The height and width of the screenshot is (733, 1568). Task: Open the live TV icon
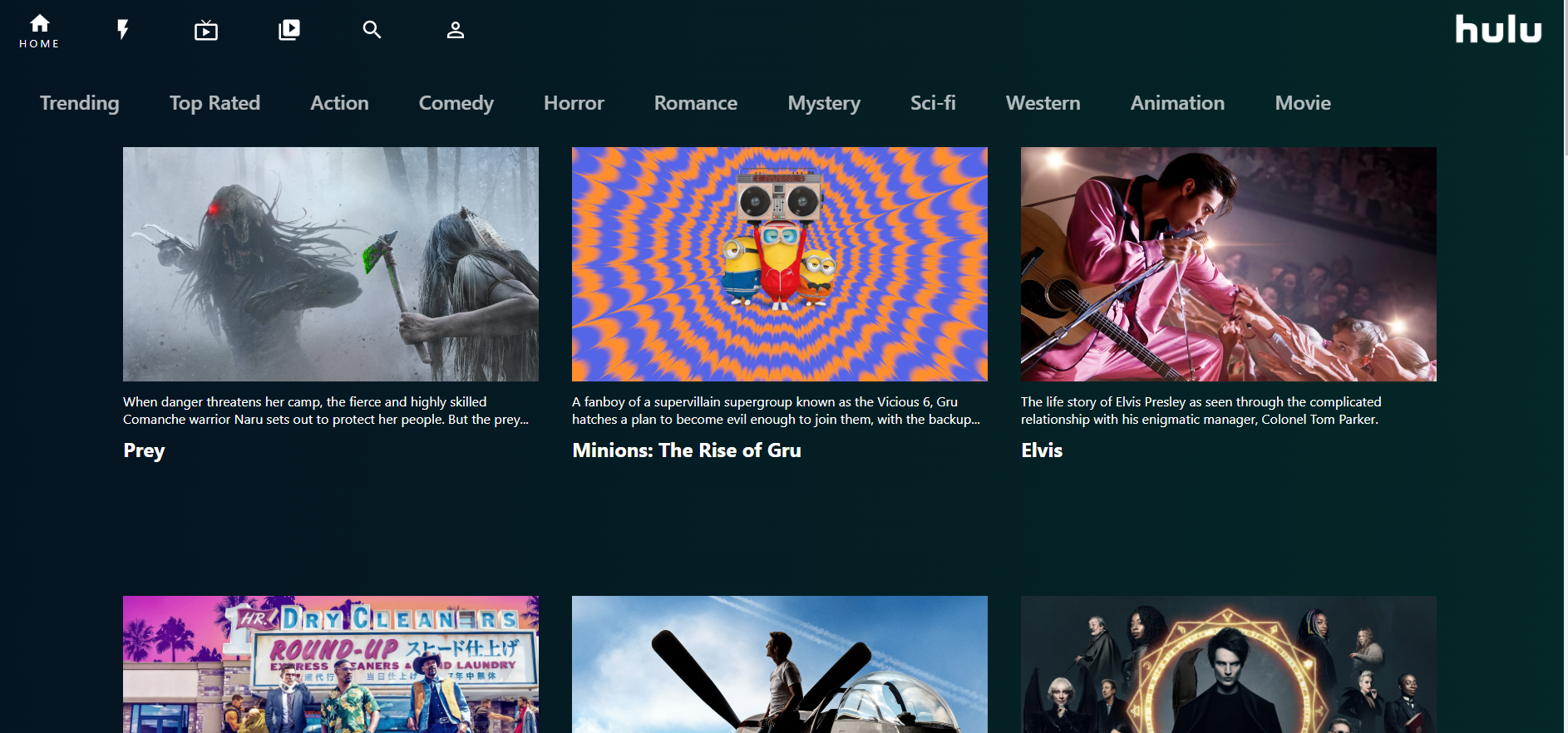(x=206, y=30)
